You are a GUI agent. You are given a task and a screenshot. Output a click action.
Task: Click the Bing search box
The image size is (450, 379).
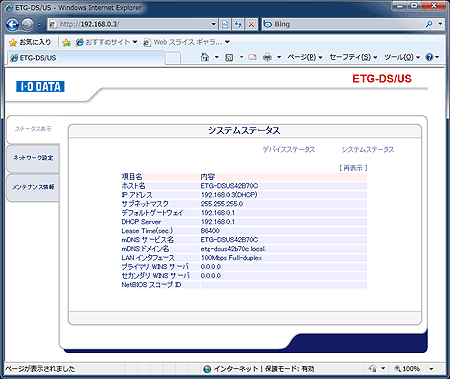(x=343, y=24)
